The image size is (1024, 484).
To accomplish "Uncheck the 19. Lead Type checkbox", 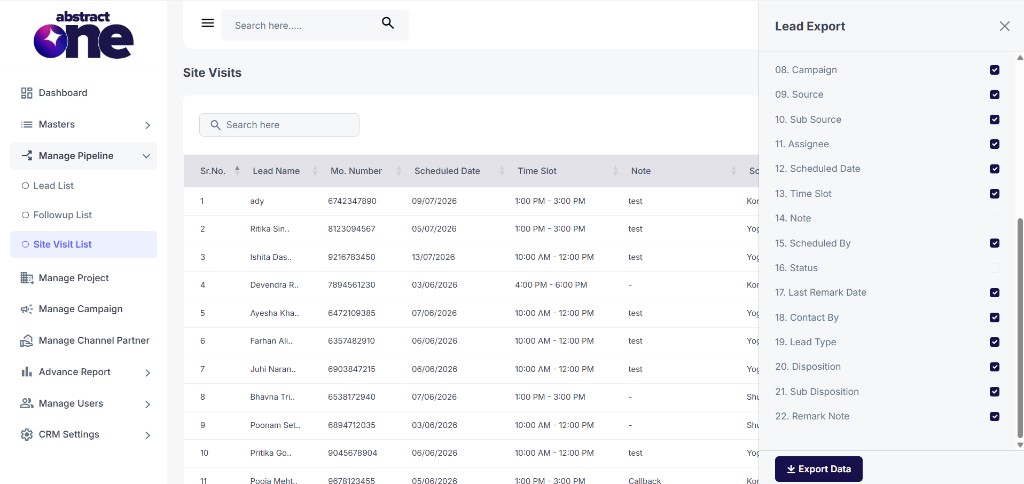I will click(x=994, y=342).
